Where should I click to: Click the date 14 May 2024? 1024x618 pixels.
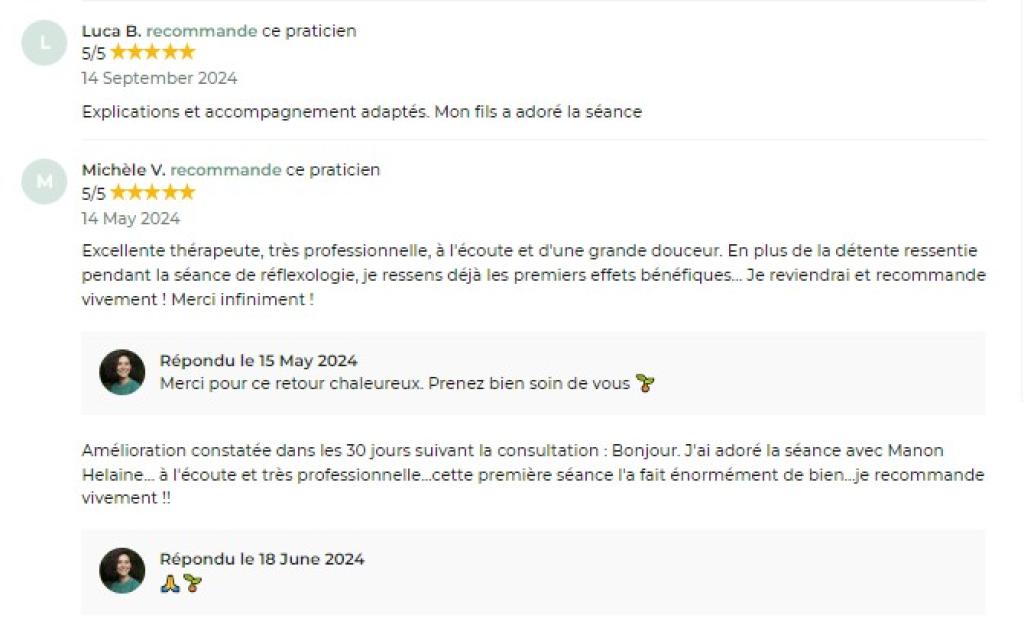tap(130, 218)
